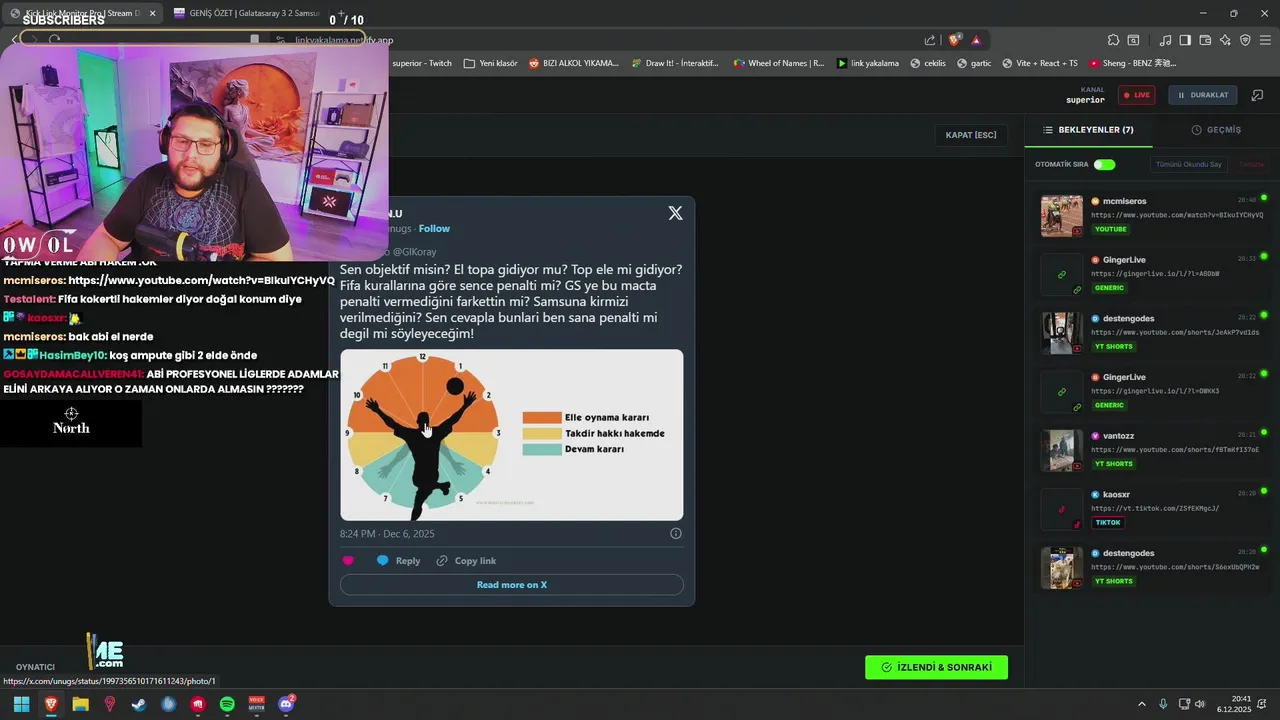The image size is (1280, 720).
Task: Open the Leo AI sparkle icon
Action: (x=1225, y=40)
